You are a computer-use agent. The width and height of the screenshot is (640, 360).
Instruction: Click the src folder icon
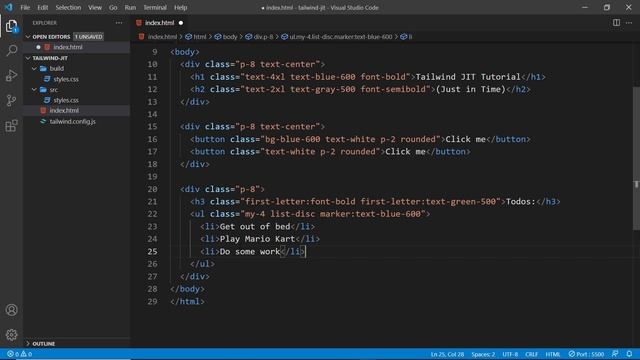click(x=43, y=89)
